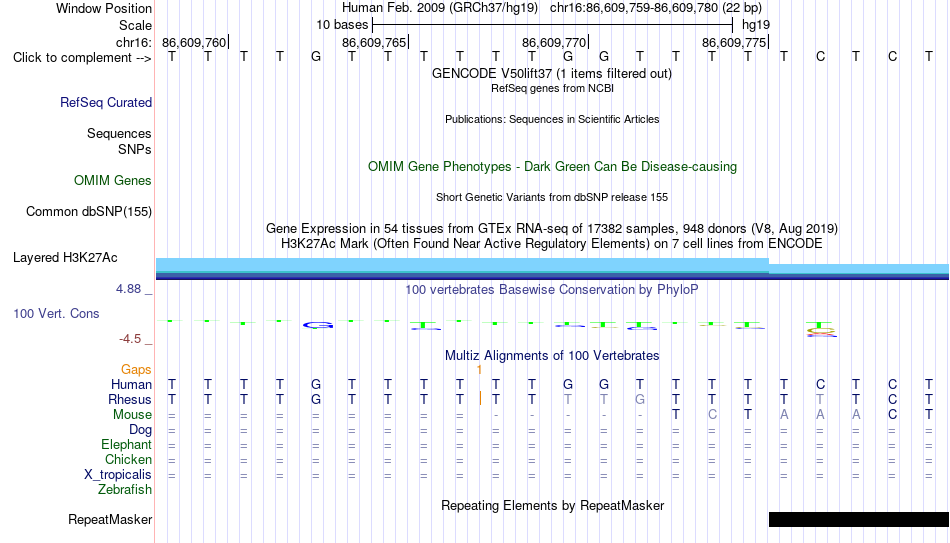Click the 'RefSeq genes from NCBI' title

[x=553, y=88]
